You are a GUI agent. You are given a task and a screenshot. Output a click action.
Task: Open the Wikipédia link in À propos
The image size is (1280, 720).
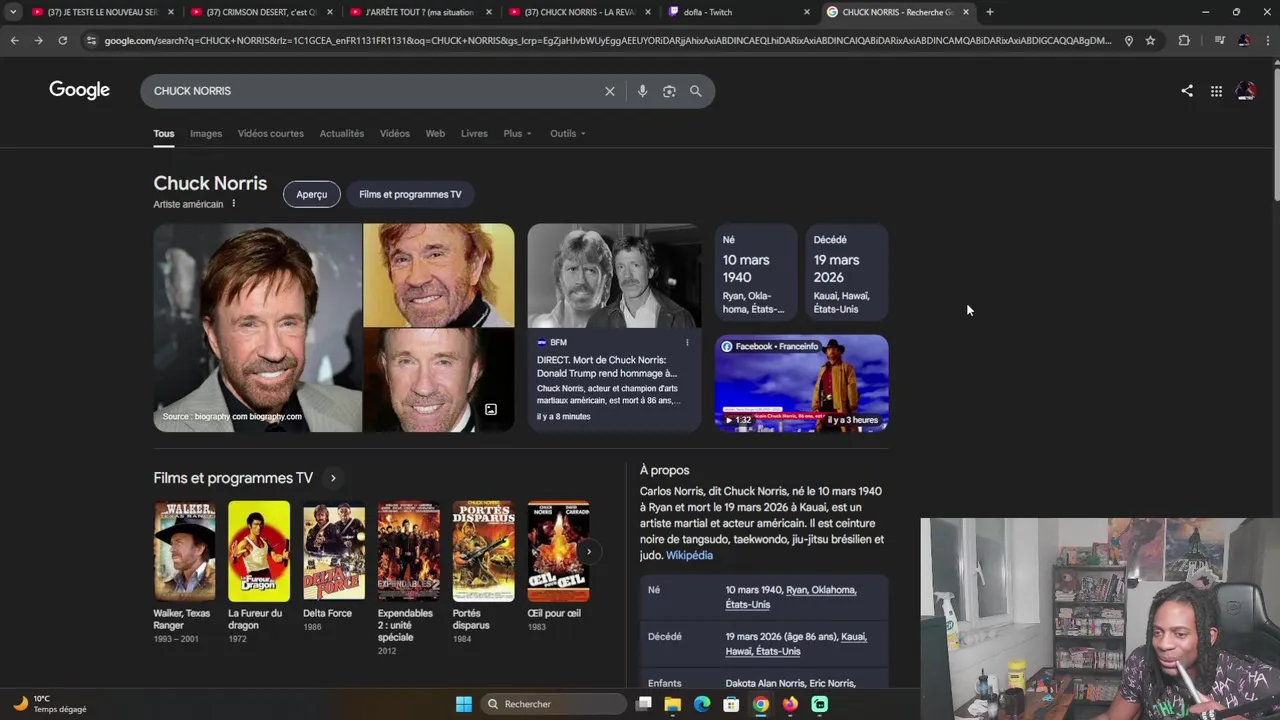click(x=689, y=555)
